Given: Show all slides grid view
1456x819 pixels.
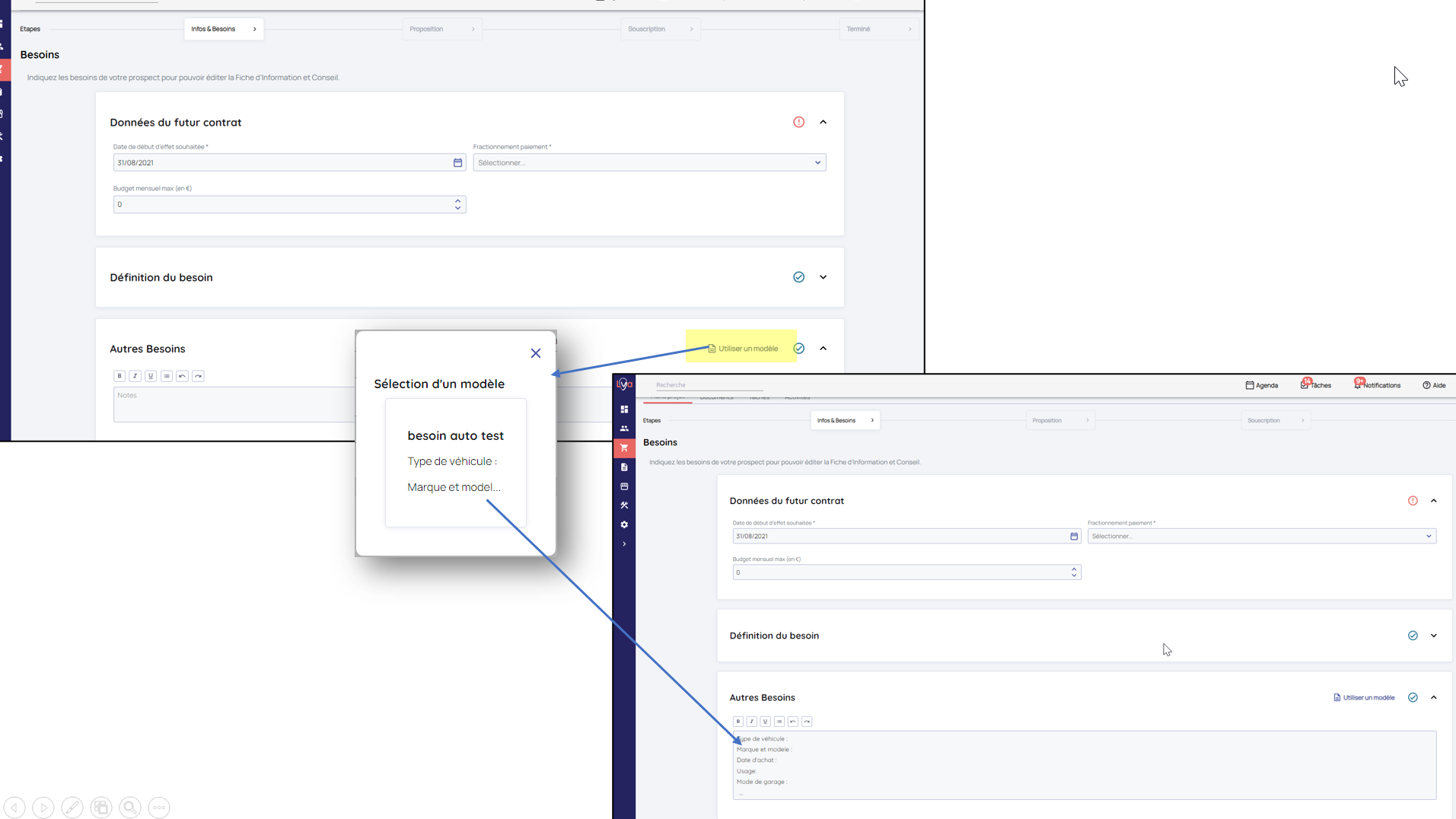Looking at the screenshot, I should [x=101, y=807].
